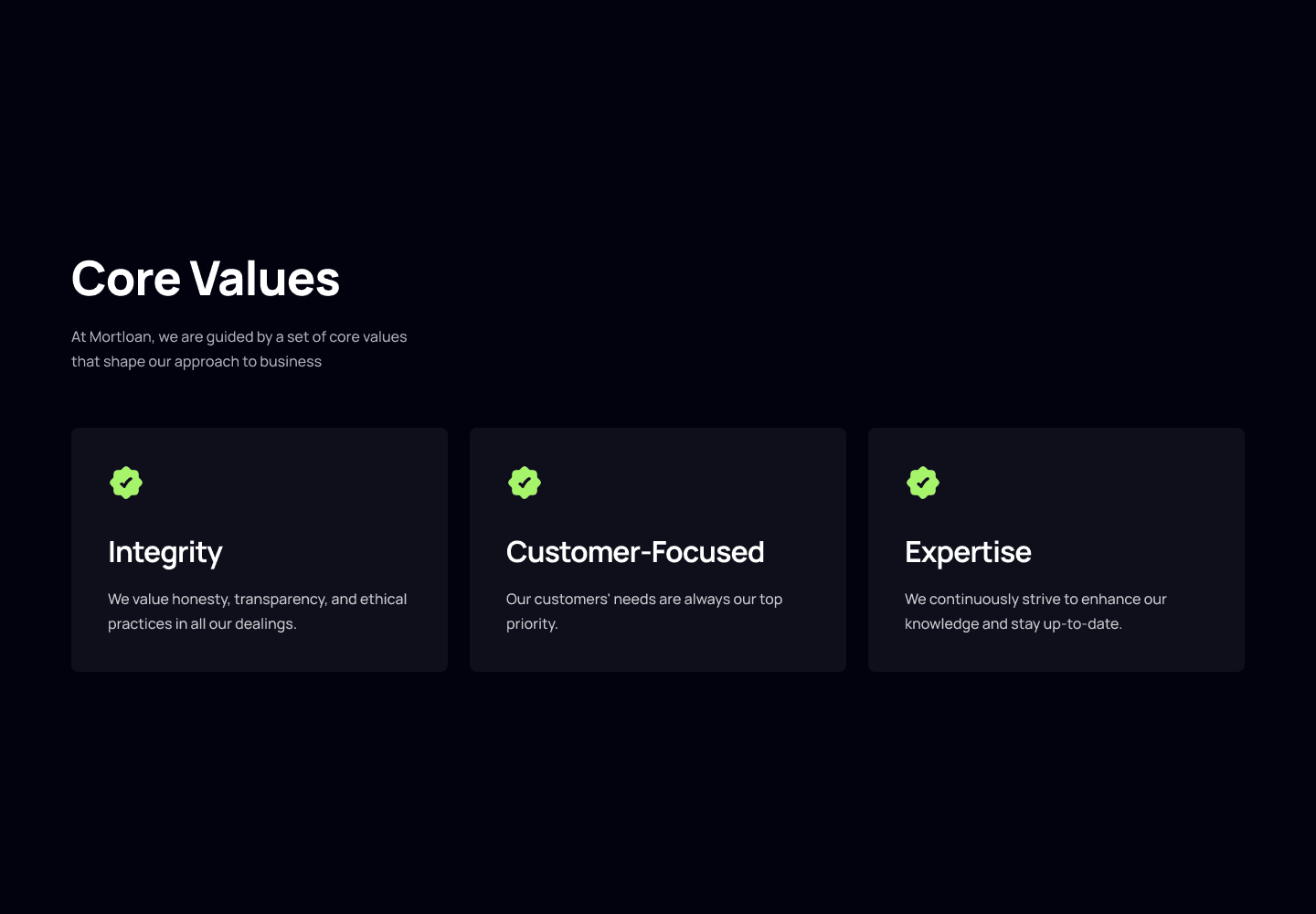1316x914 pixels.
Task: Click the 'At Mortloan, we are guided' subtitle text
Action: 239,336
